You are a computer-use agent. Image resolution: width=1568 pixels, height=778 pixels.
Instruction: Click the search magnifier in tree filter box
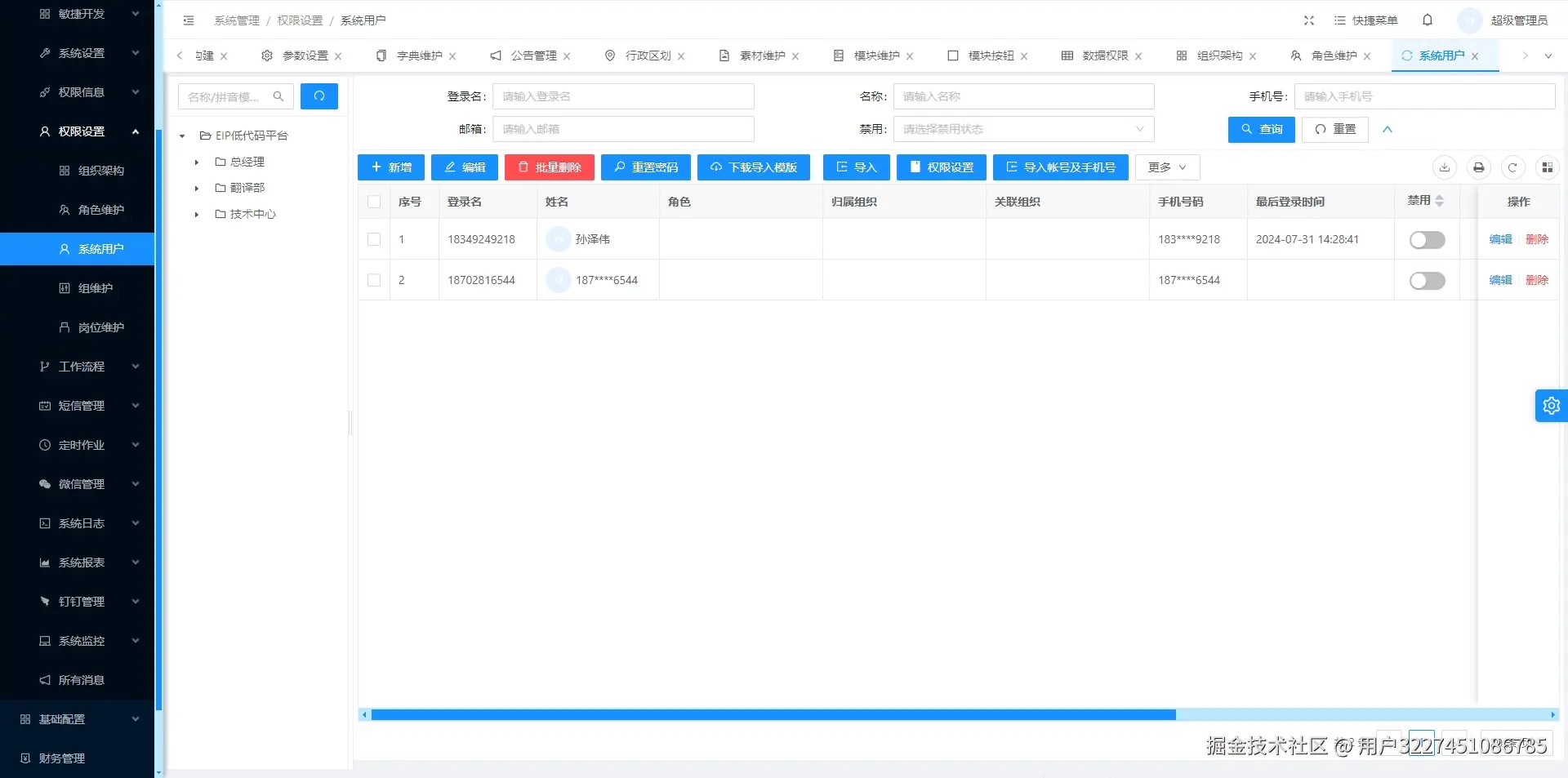pyautogui.click(x=278, y=96)
